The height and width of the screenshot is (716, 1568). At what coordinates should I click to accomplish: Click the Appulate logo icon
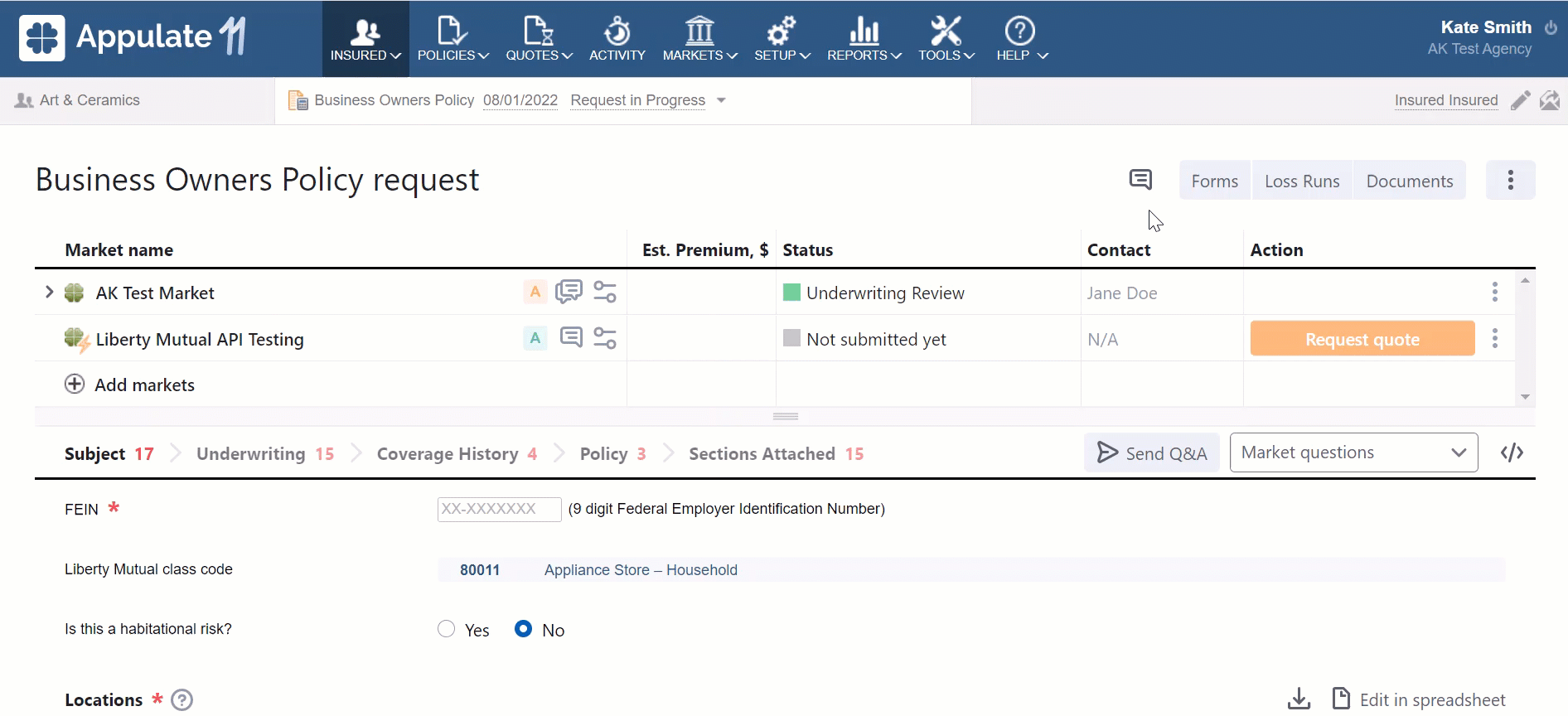pyautogui.click(x=41, y=37)
